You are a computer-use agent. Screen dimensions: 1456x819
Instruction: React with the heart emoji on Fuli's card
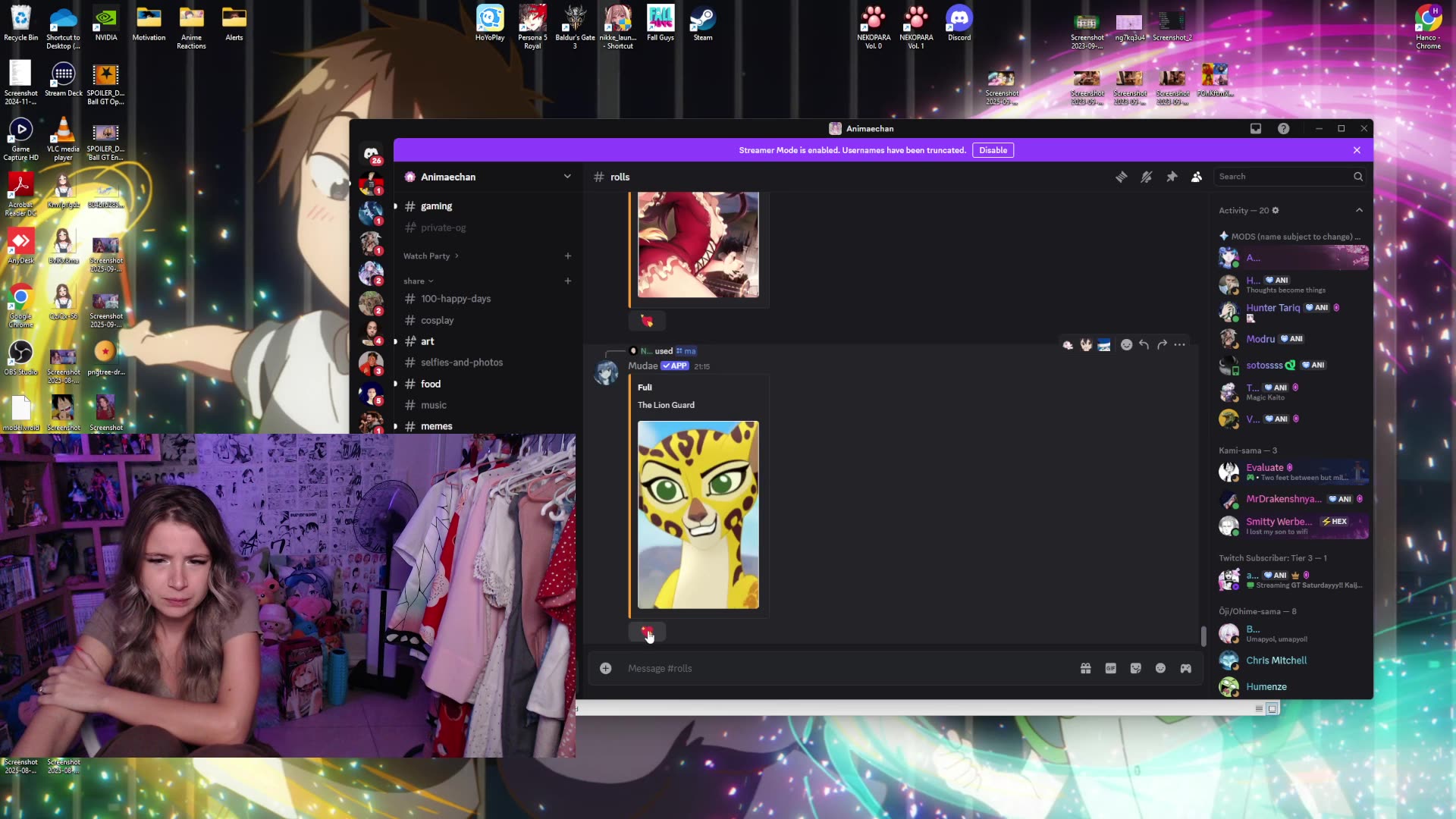point(646,632)
